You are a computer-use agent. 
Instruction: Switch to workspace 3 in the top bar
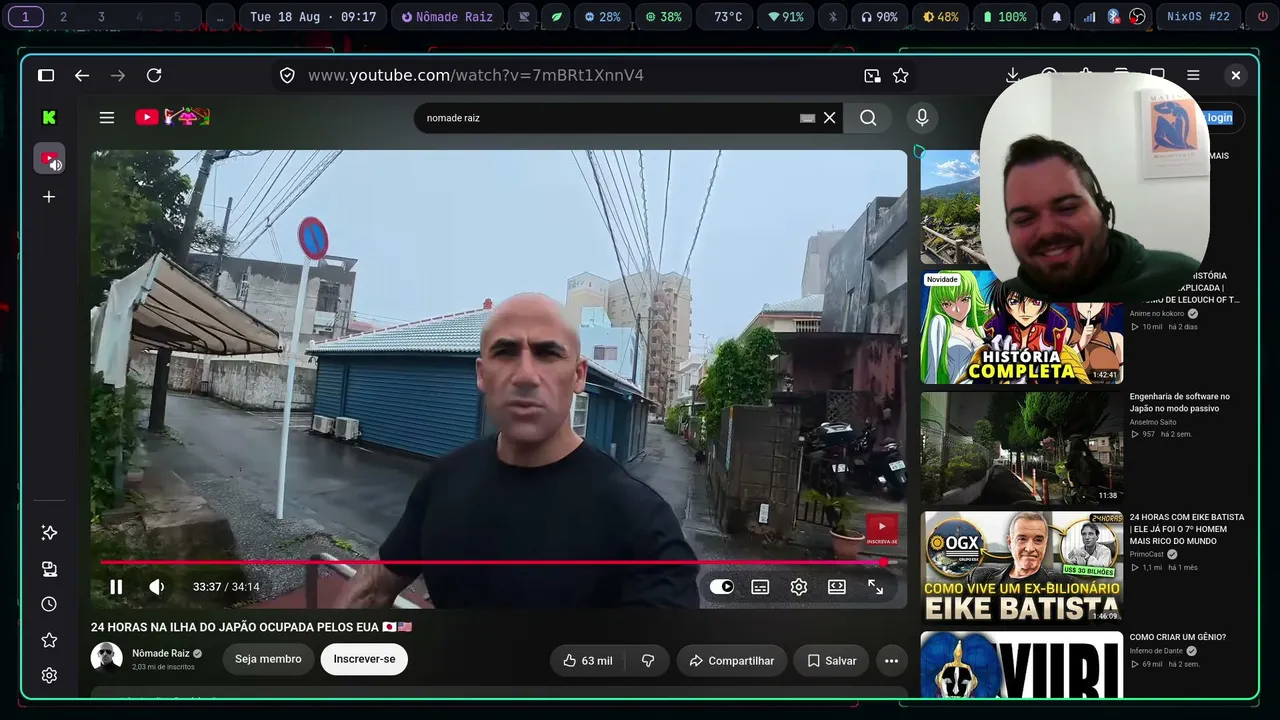[x=101, y=17]
